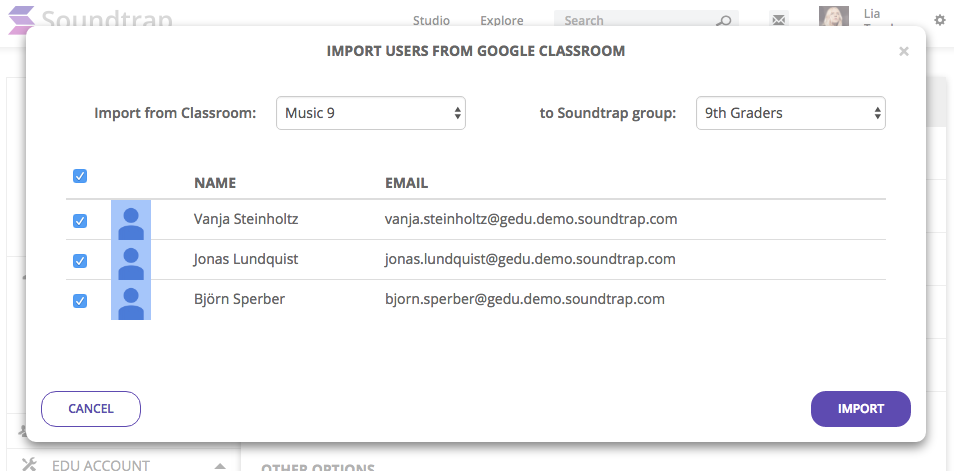Click the EDU ACCOUNT sidebar label
Image resolution: width=954 pixels, height=471 pixels.
point(100,466)
